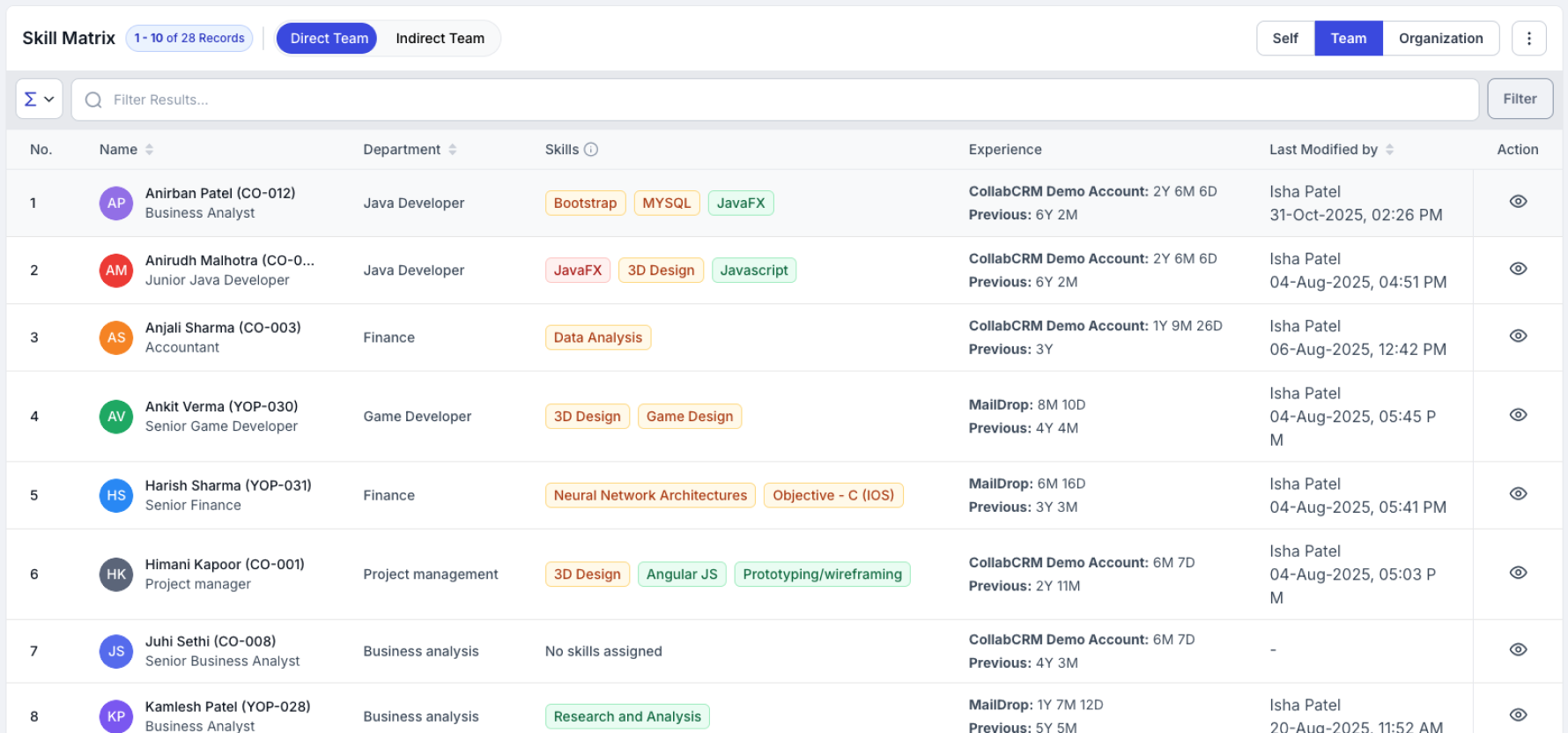1568x733 pixels.
Task: Click the three-dot more options icon
Action: click(1528, 39)
